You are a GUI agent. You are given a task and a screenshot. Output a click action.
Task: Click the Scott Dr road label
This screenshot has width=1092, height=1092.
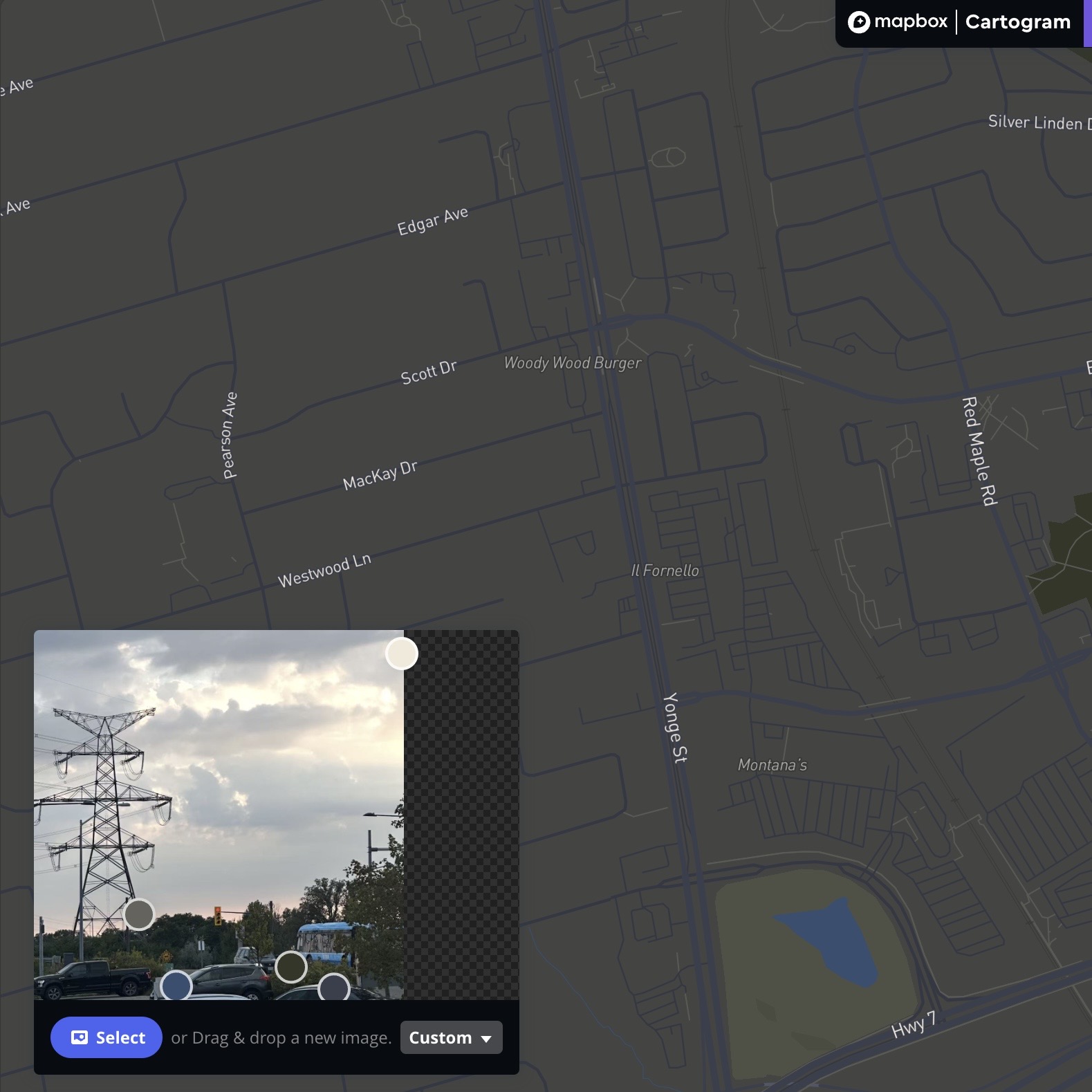pyautogui.click(x=429, y=372)
